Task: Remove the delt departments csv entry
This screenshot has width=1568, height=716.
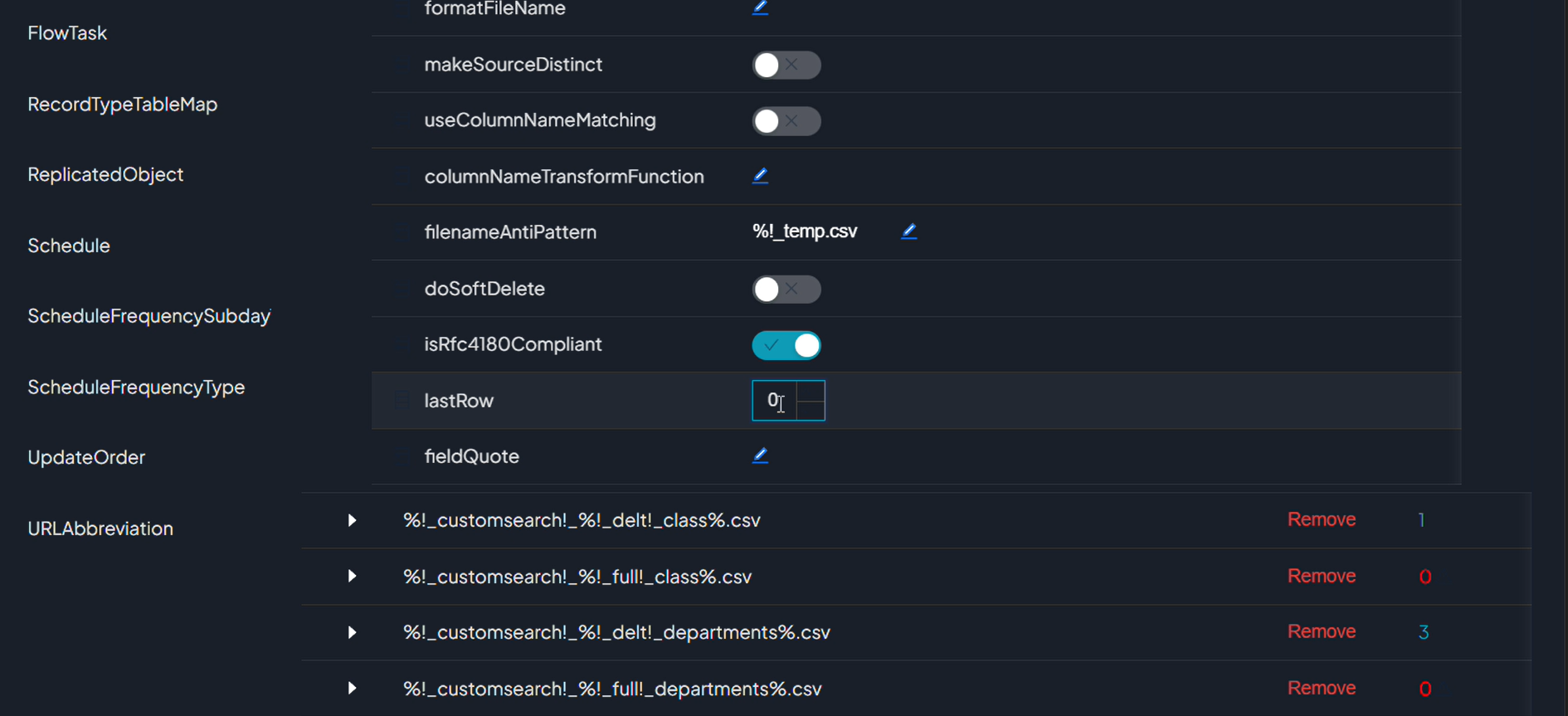Action: tap(1322, 631)
